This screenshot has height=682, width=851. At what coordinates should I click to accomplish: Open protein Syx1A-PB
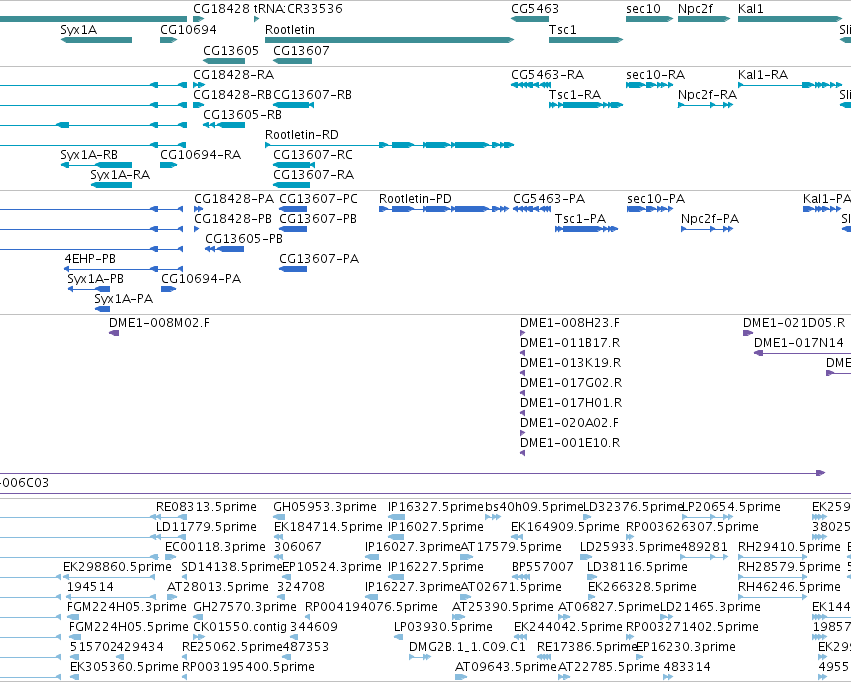96,279
